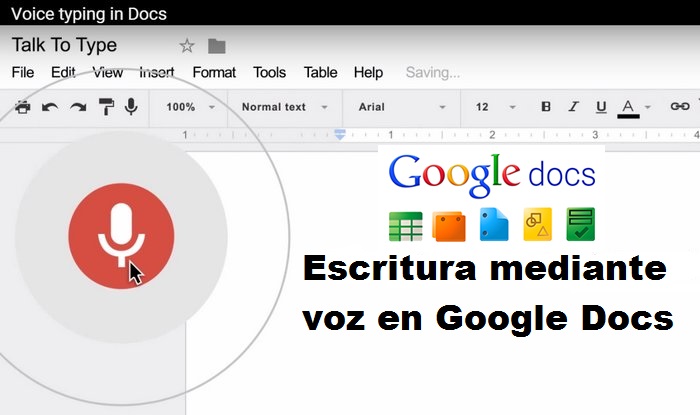Star the Talk To Type document

[187, 46]
